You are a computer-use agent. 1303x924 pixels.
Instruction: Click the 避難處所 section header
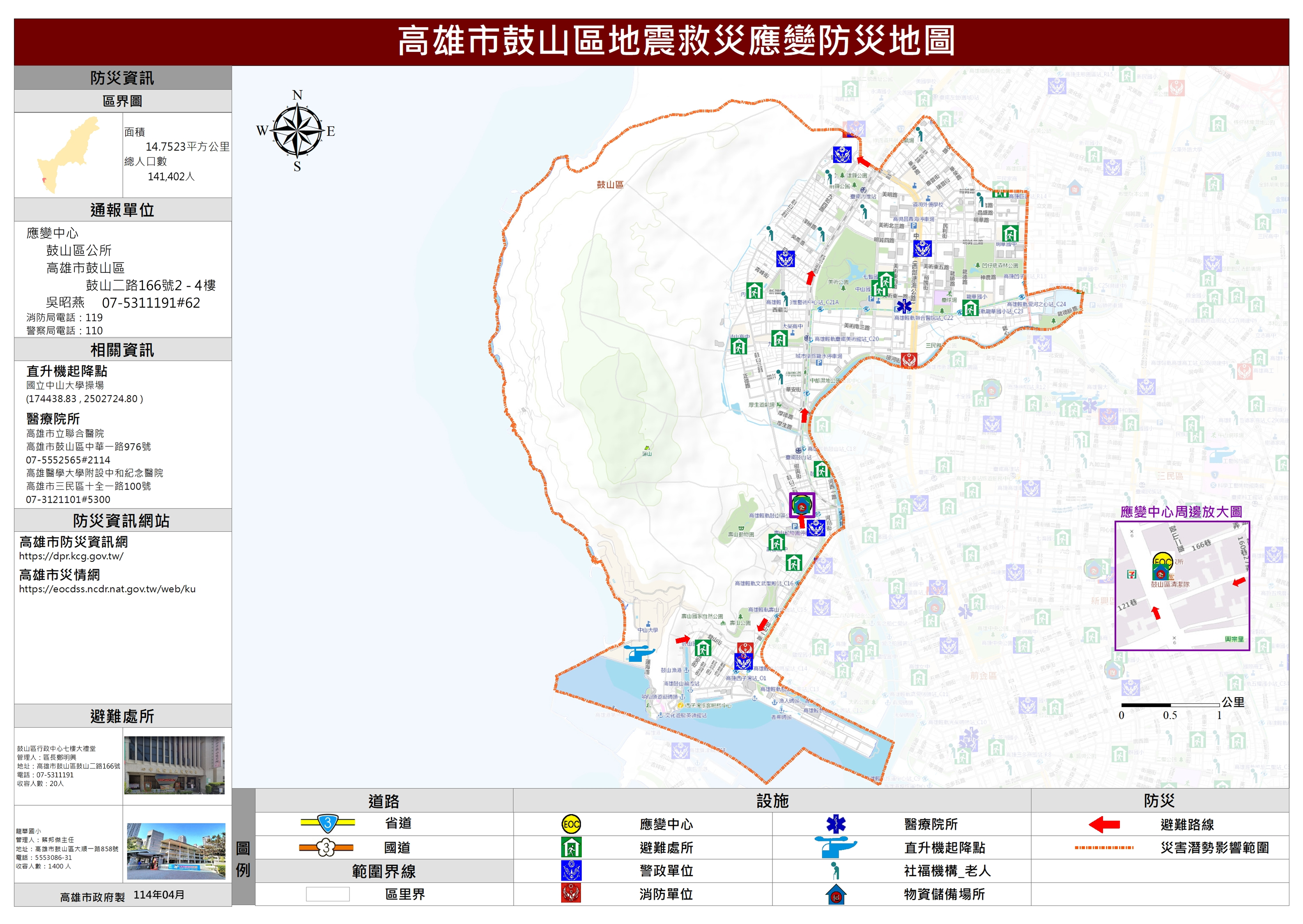click(122, 716)
